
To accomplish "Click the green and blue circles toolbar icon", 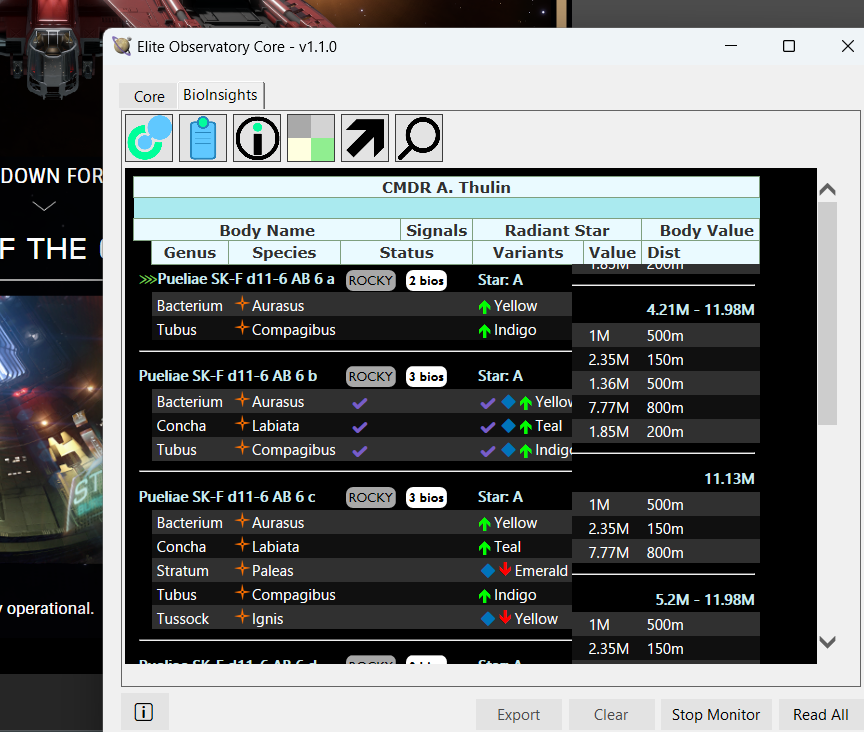I will (149, 138).
